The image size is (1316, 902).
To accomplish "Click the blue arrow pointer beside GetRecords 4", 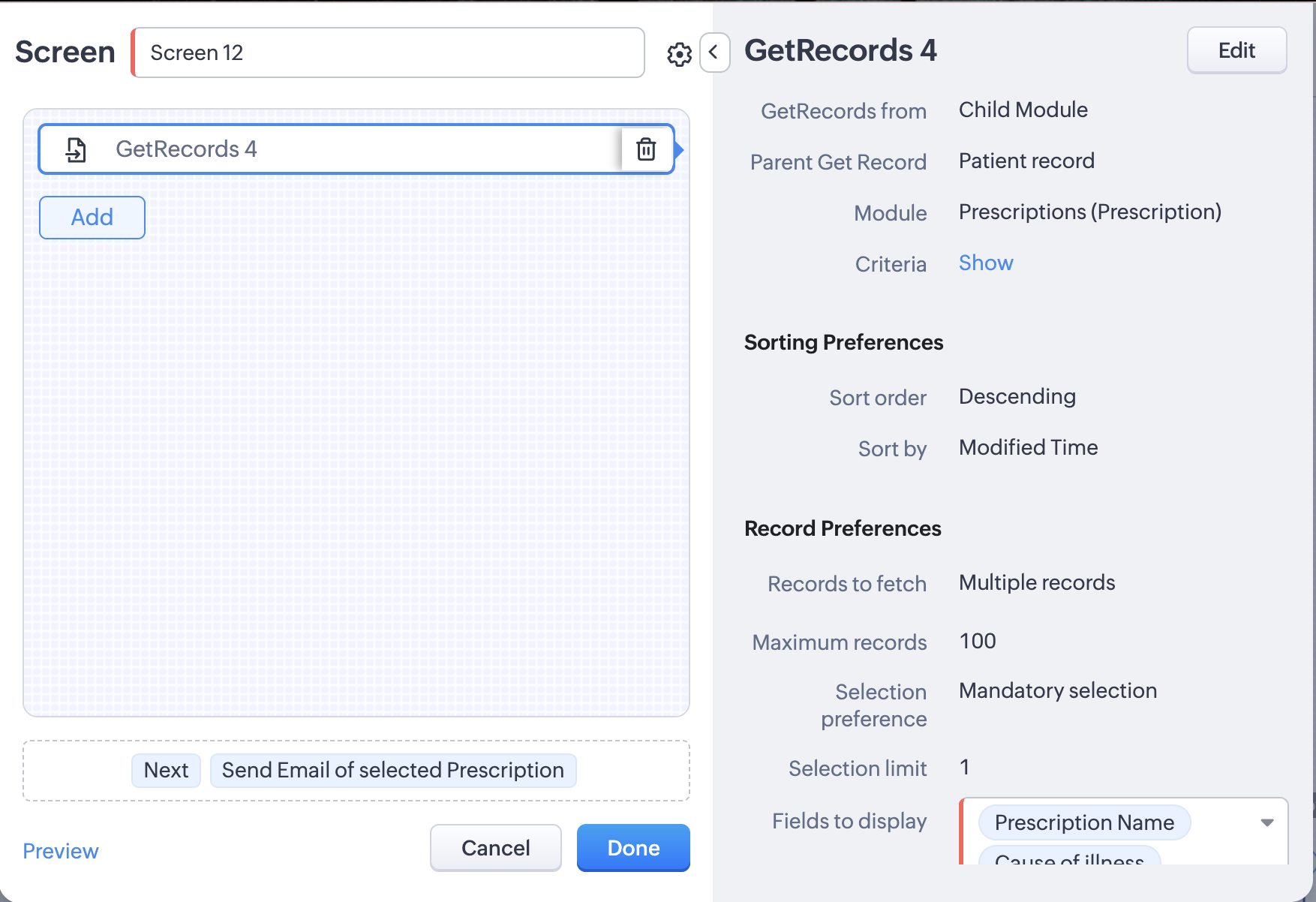I will 679,150.
